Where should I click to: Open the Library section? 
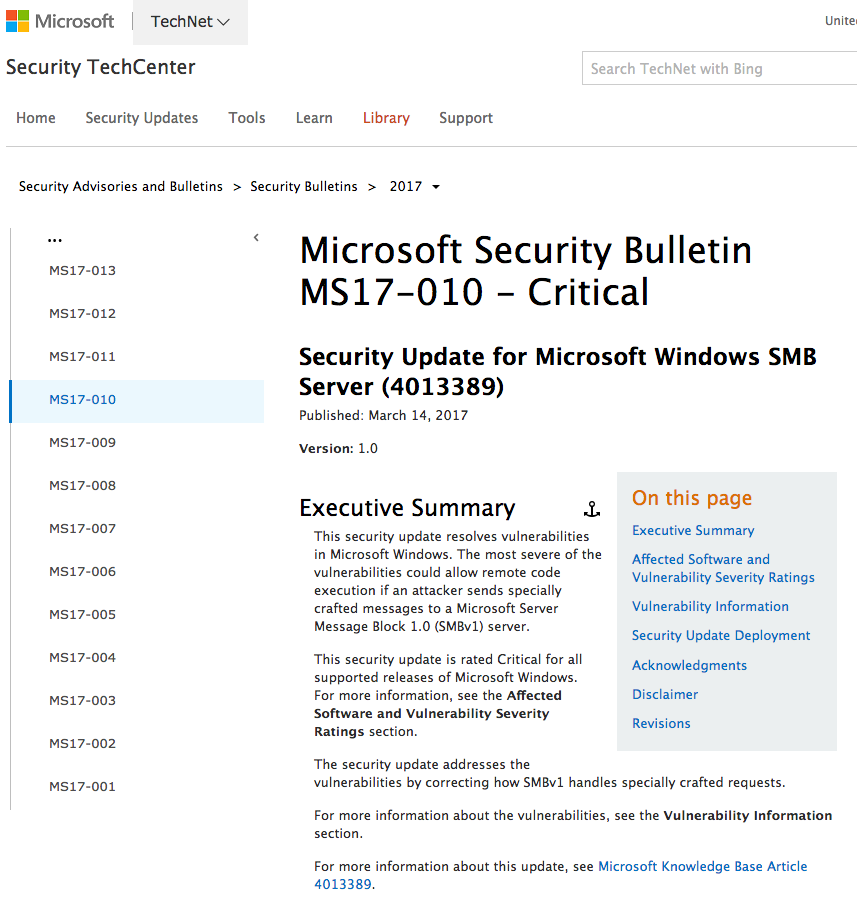point(386,118)
